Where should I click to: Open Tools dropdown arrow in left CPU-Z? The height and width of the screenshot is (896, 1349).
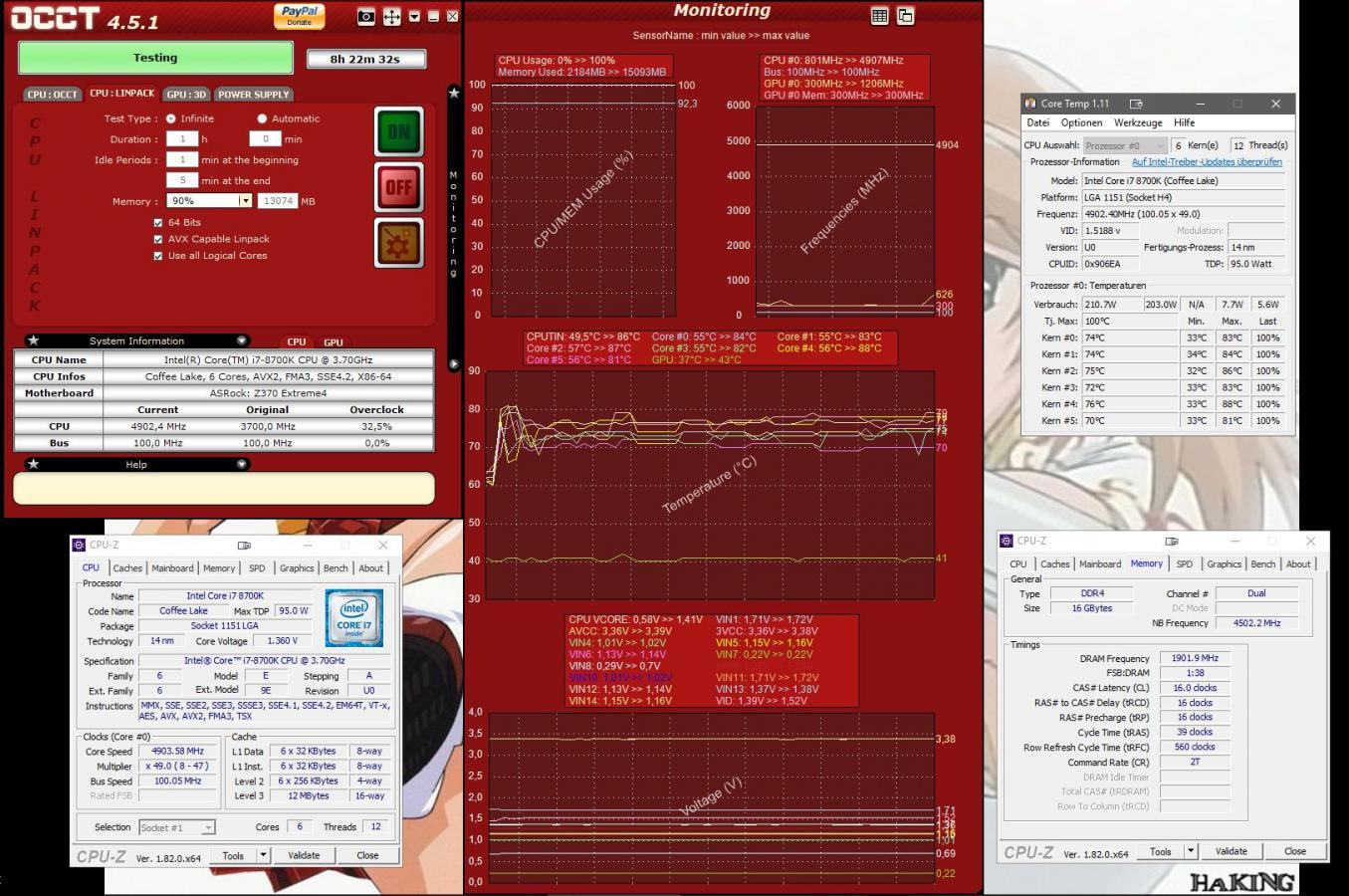pos(263,855)
